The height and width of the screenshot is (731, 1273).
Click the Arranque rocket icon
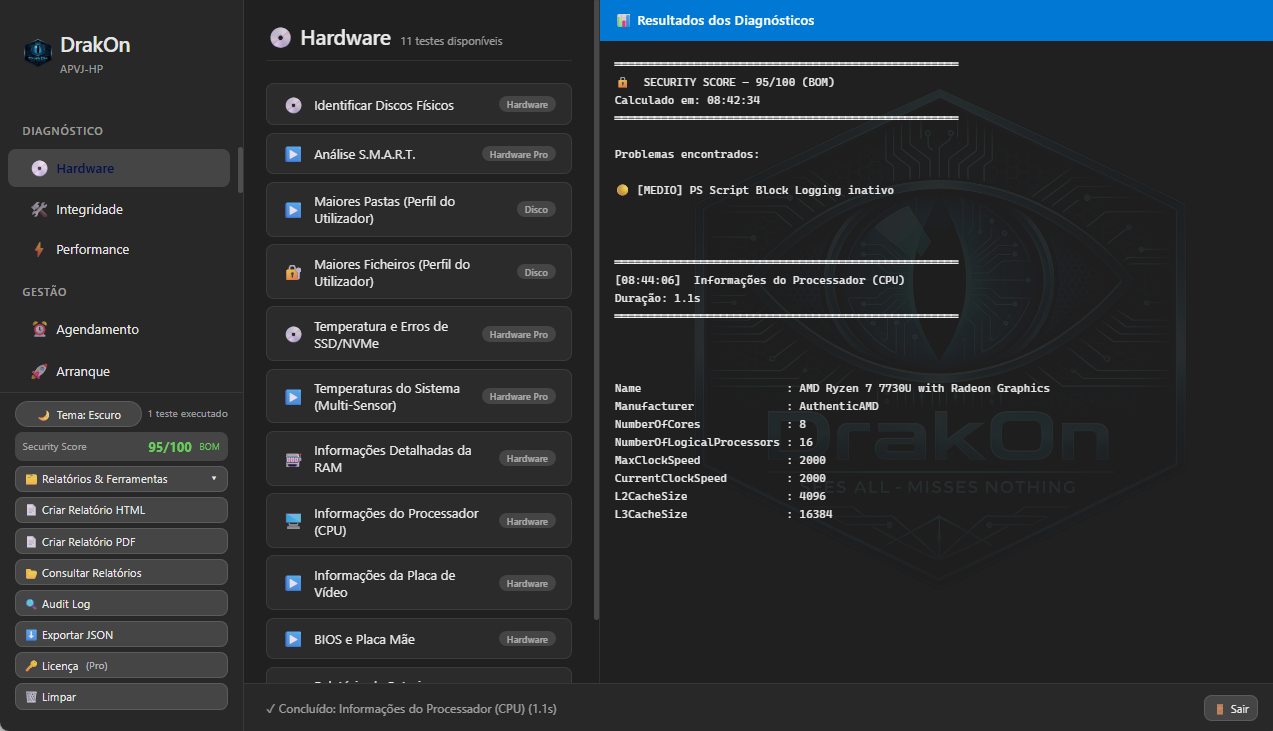click(x=39, y=371)
